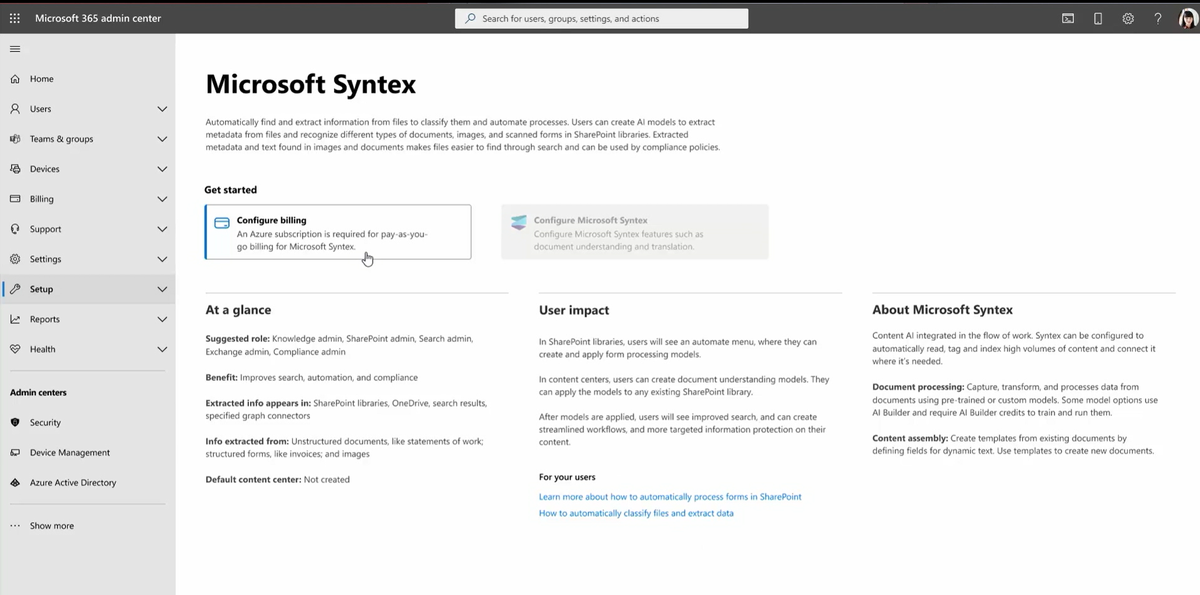Expand the Users chevron
Viewport: 1200px width, 595px height.
(162, 109)
